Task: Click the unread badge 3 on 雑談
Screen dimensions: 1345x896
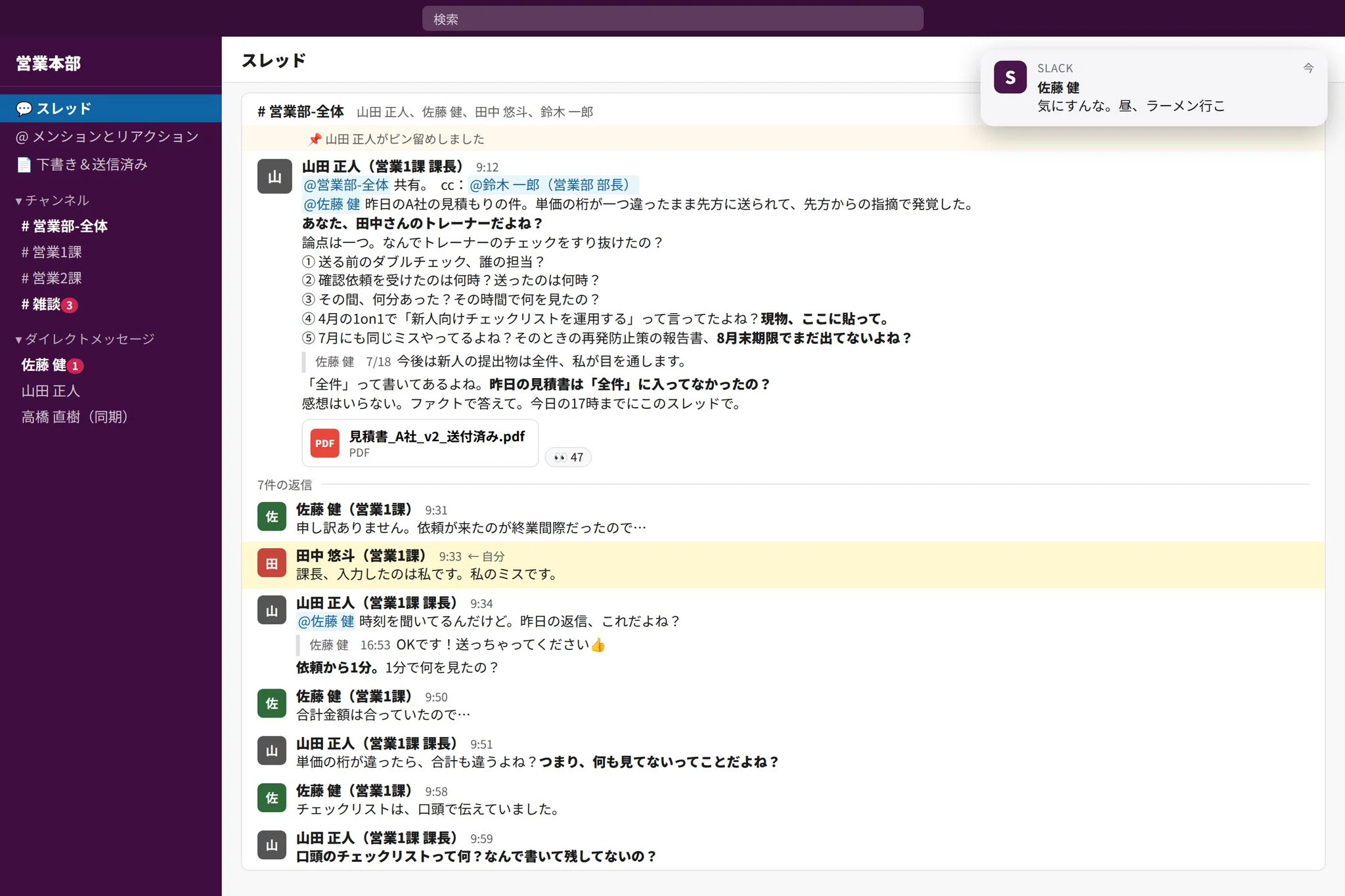Action: click(70, 305)
